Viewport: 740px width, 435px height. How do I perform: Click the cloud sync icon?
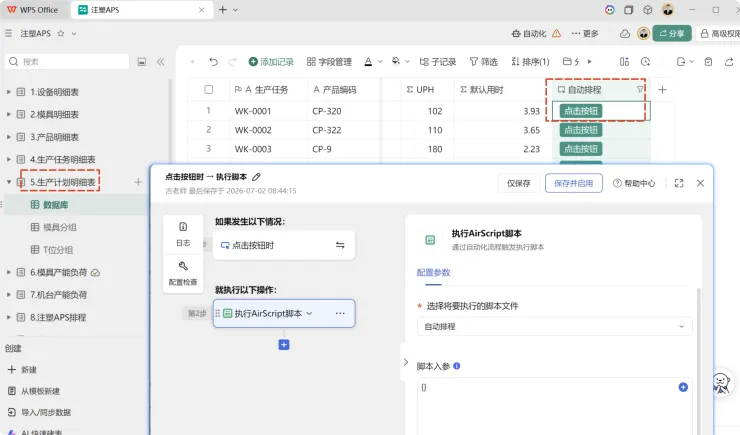(x=625, y=33)
